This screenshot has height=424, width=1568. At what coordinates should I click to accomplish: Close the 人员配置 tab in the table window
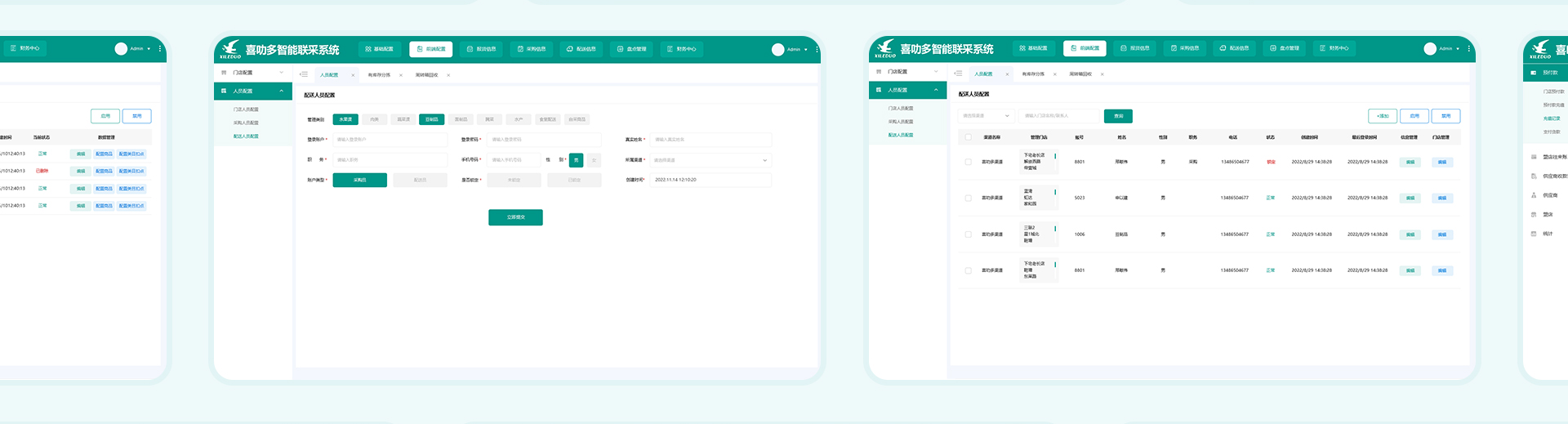(1007, 74)
